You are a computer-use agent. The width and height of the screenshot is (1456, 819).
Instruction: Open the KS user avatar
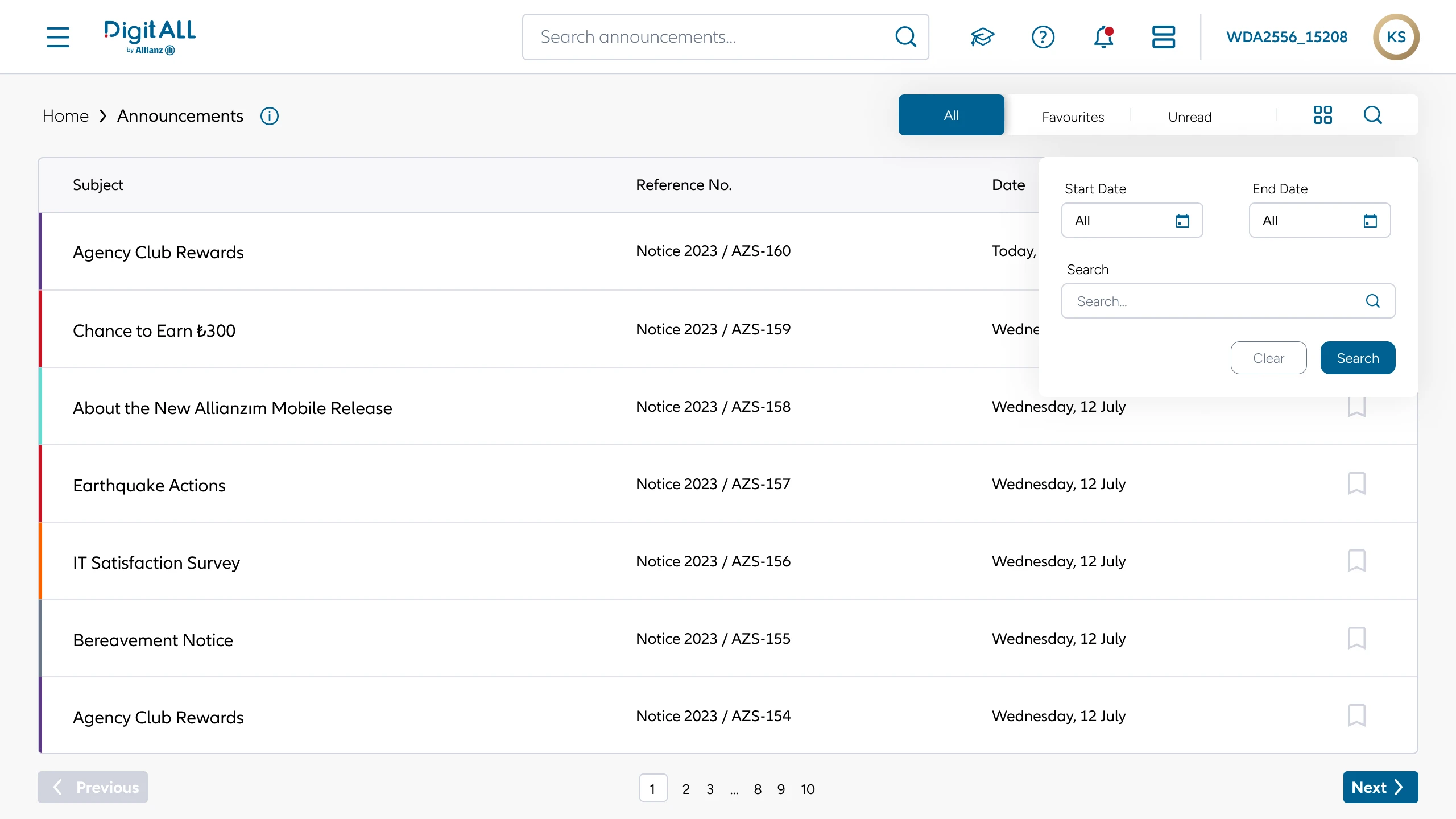(x=1396, y=37)
